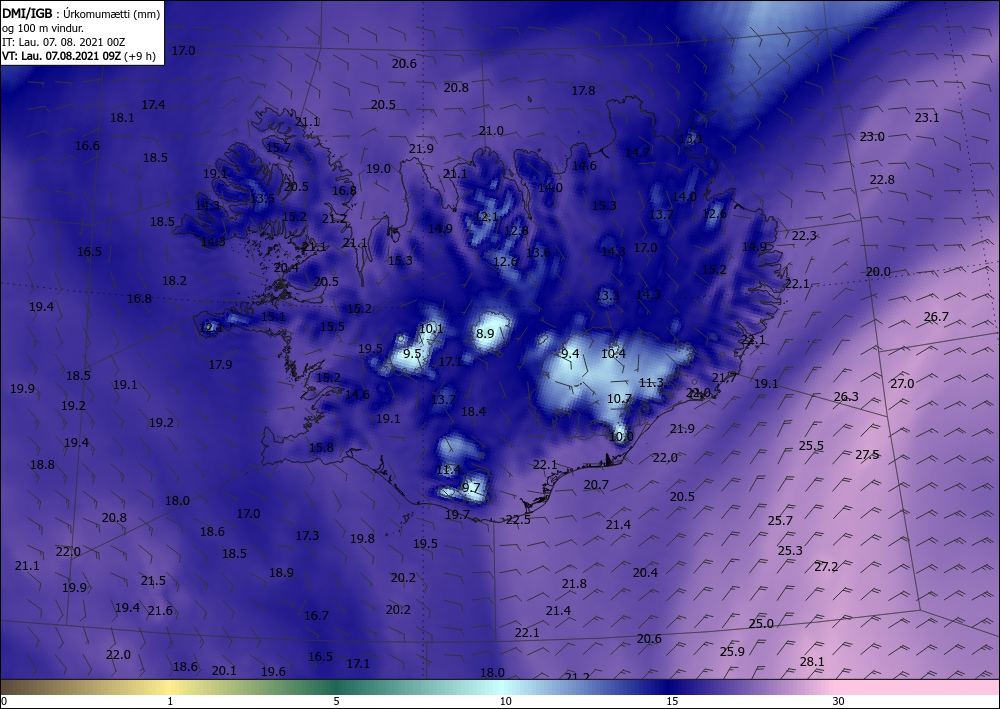The image size is (1000, 709).
Task: Click the 16.6 value on the map
Action: (x=87, y=146)
